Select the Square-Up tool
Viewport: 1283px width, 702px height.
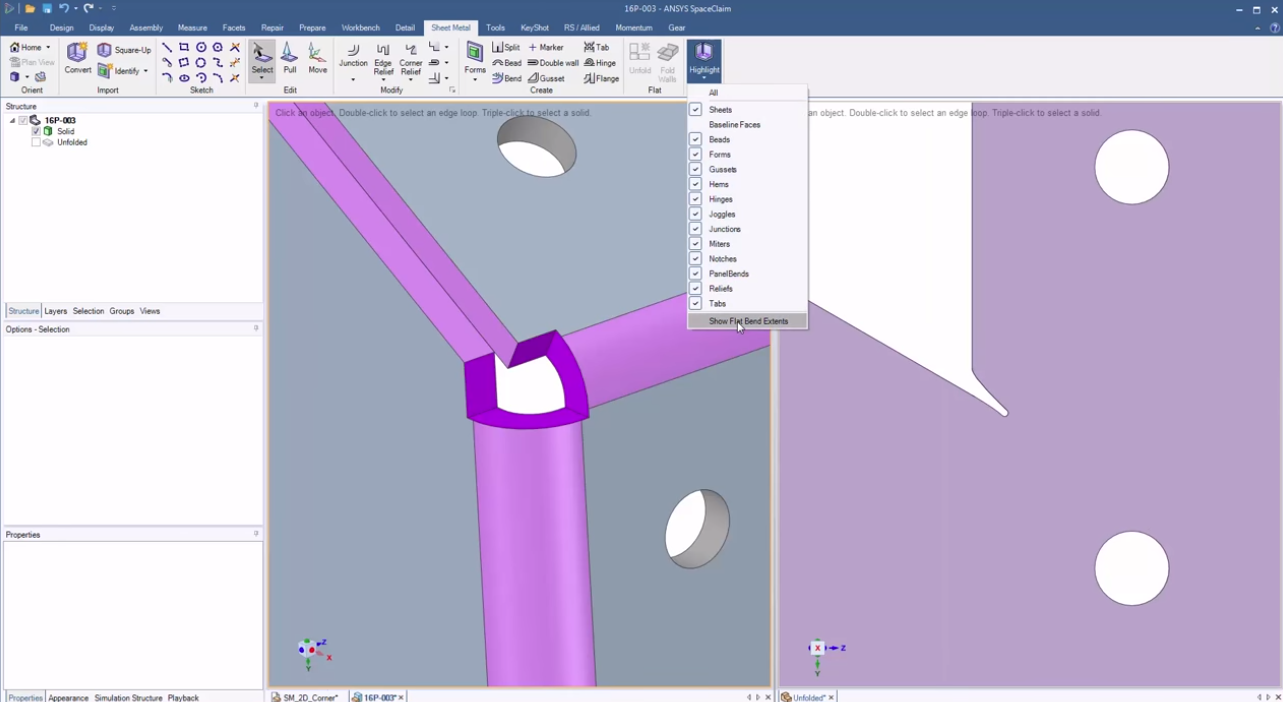[x=124, y=50]
